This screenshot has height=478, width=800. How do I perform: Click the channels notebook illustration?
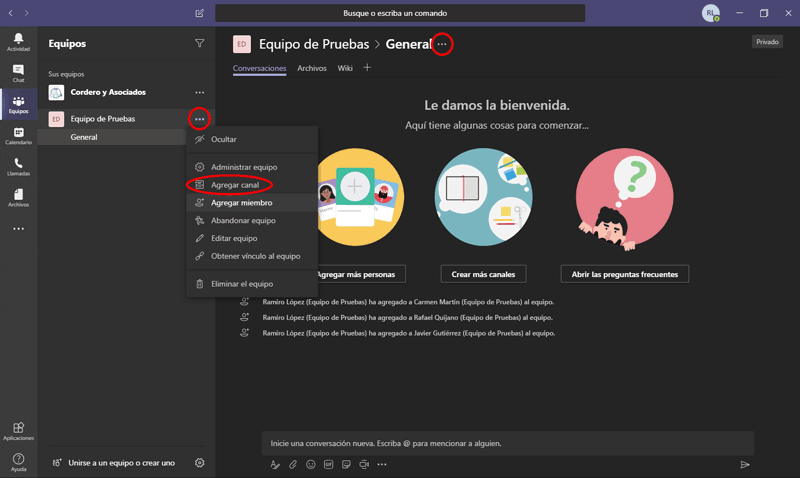(x=483, y=197)
